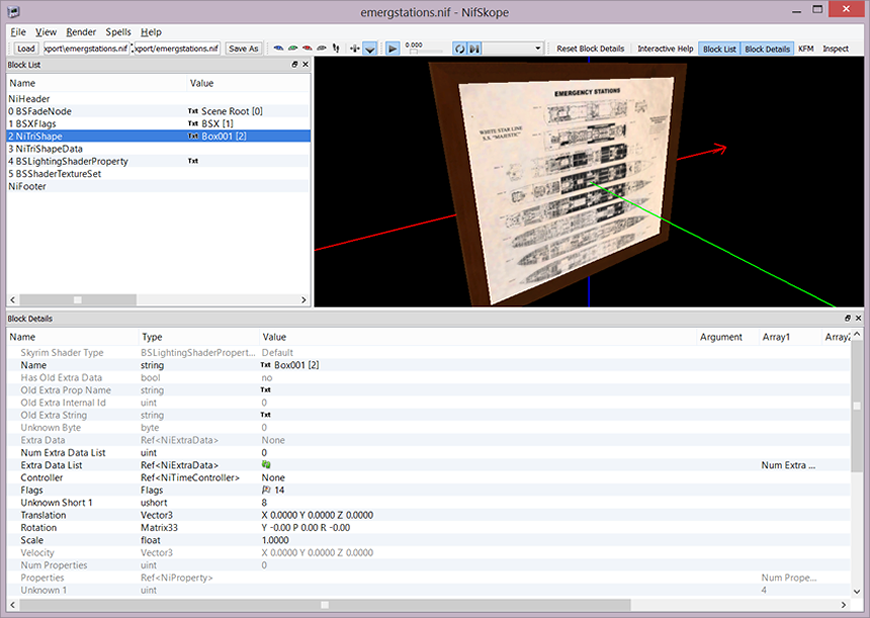Select the Controller row
Image resolution: width=870 pixels, height=618 pixels.
pyautogui.click(x=428, y=478)
